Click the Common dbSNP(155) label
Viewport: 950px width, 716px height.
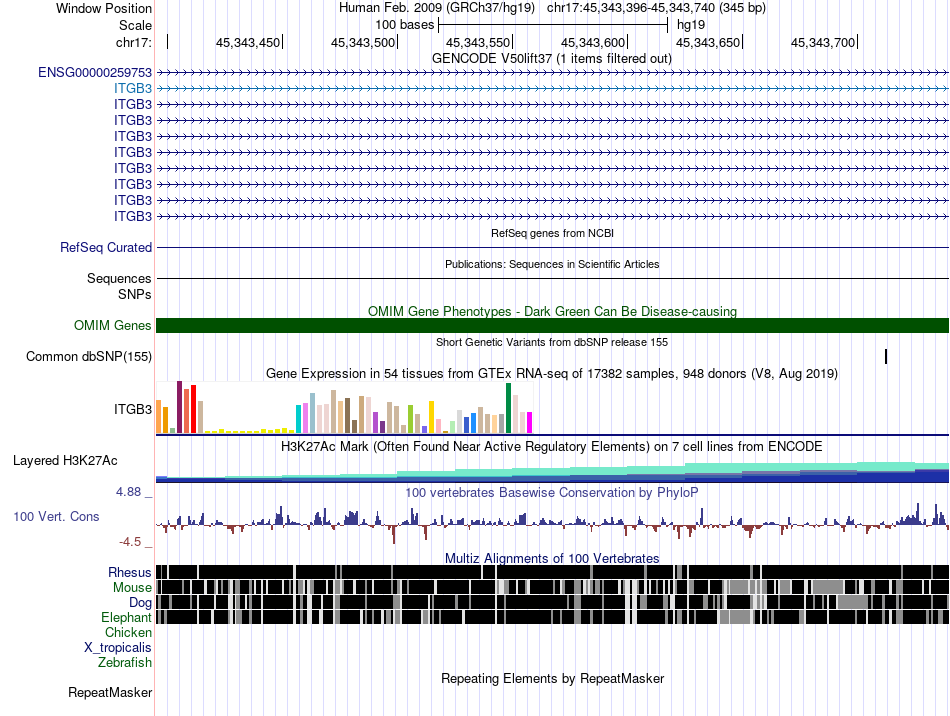[88, 357]
